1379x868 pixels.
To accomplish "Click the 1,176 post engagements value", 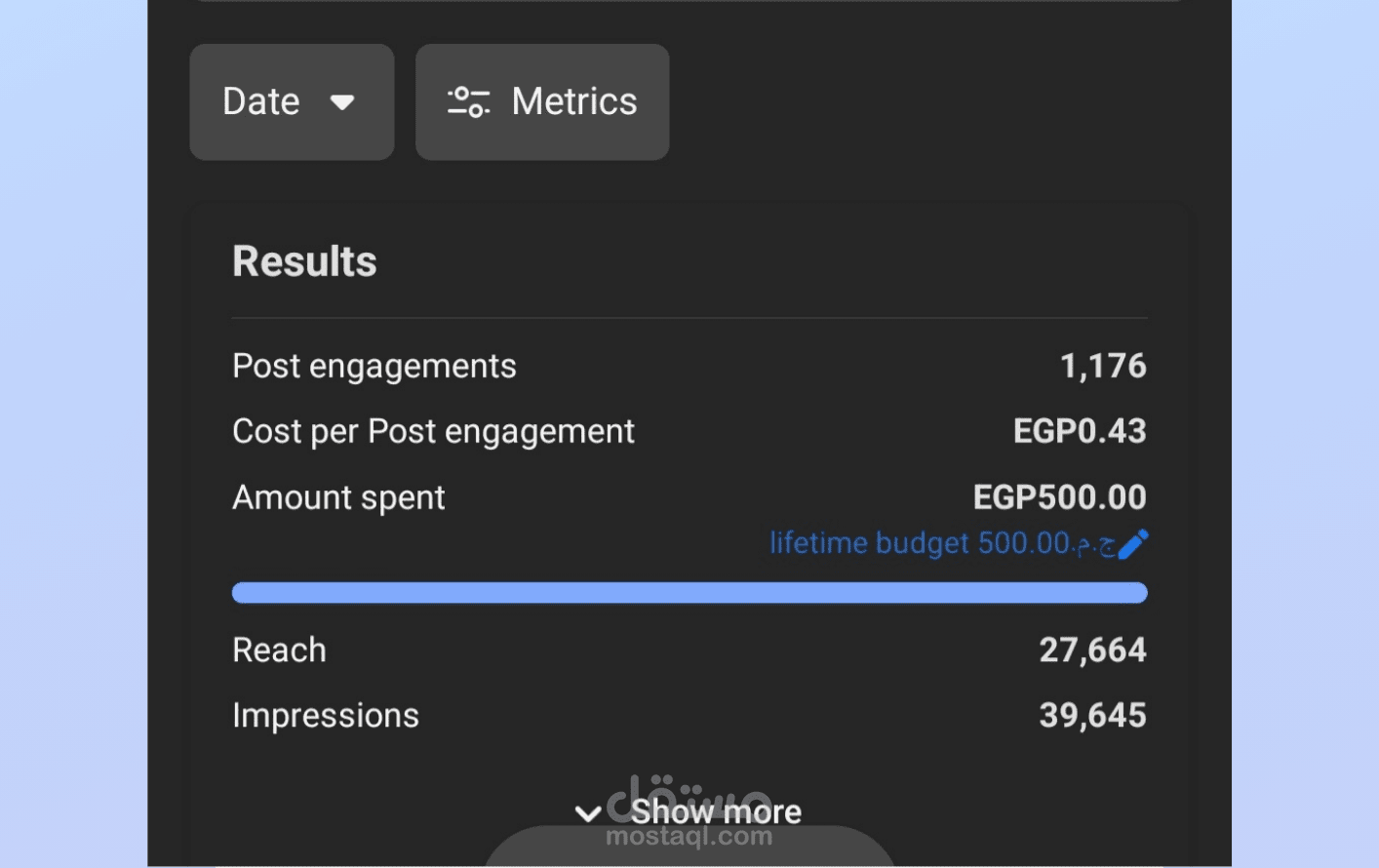I will pos(1103,366).
